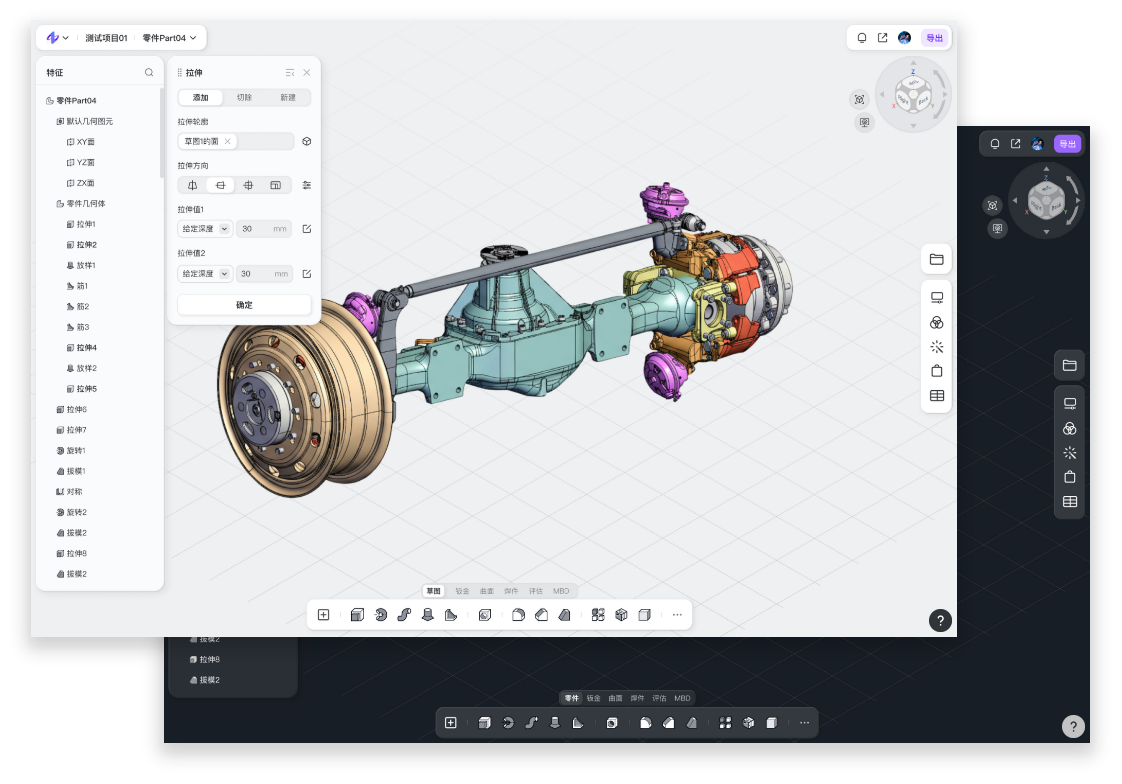The height and width of the screenshot is (784, 1122).
Task: Click the sweep tool icon in the light toolbar
Action: (404, 615)
